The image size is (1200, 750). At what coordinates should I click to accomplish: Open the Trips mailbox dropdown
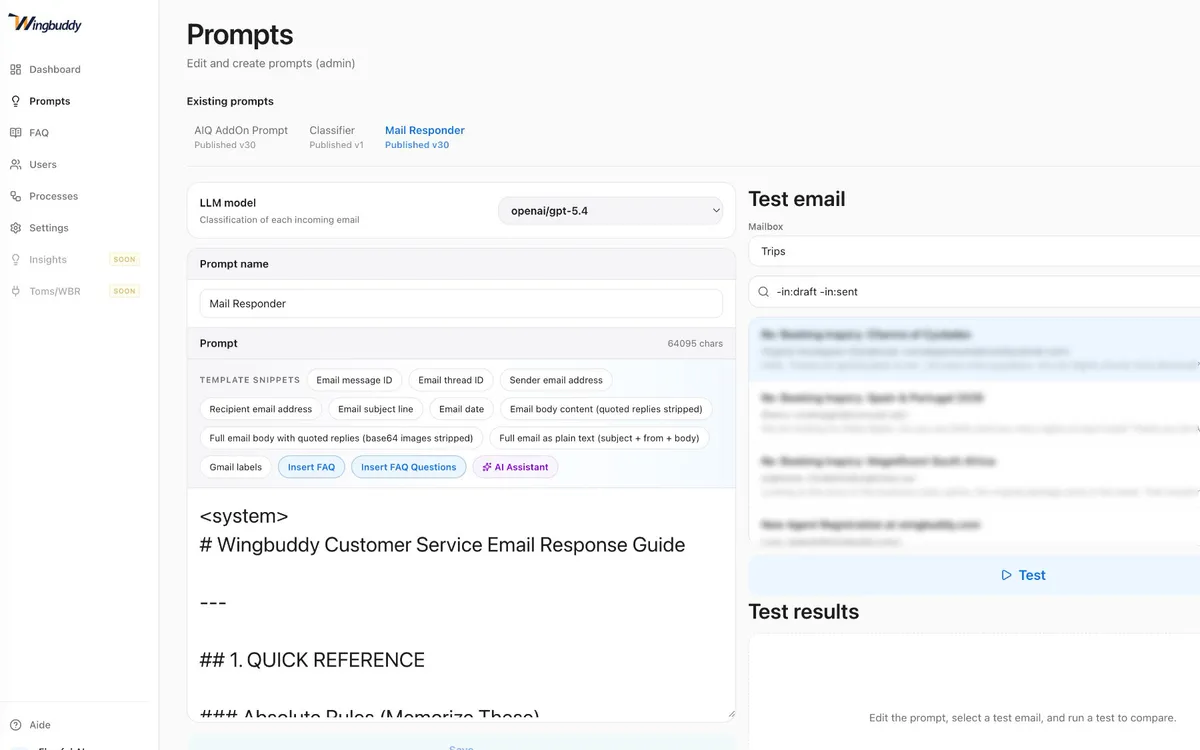pos(974,251)
